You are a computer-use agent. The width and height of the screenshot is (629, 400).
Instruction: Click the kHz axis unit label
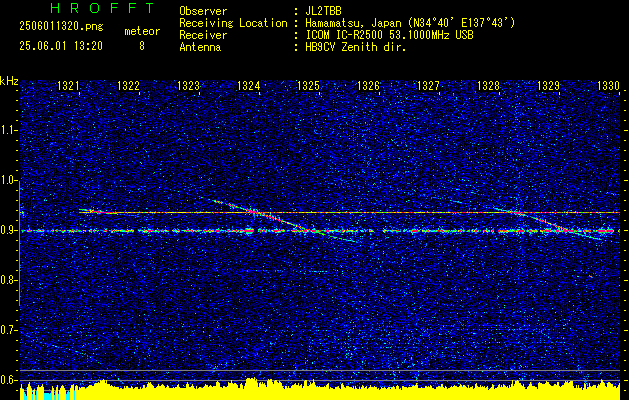click(x=9, y=81)
